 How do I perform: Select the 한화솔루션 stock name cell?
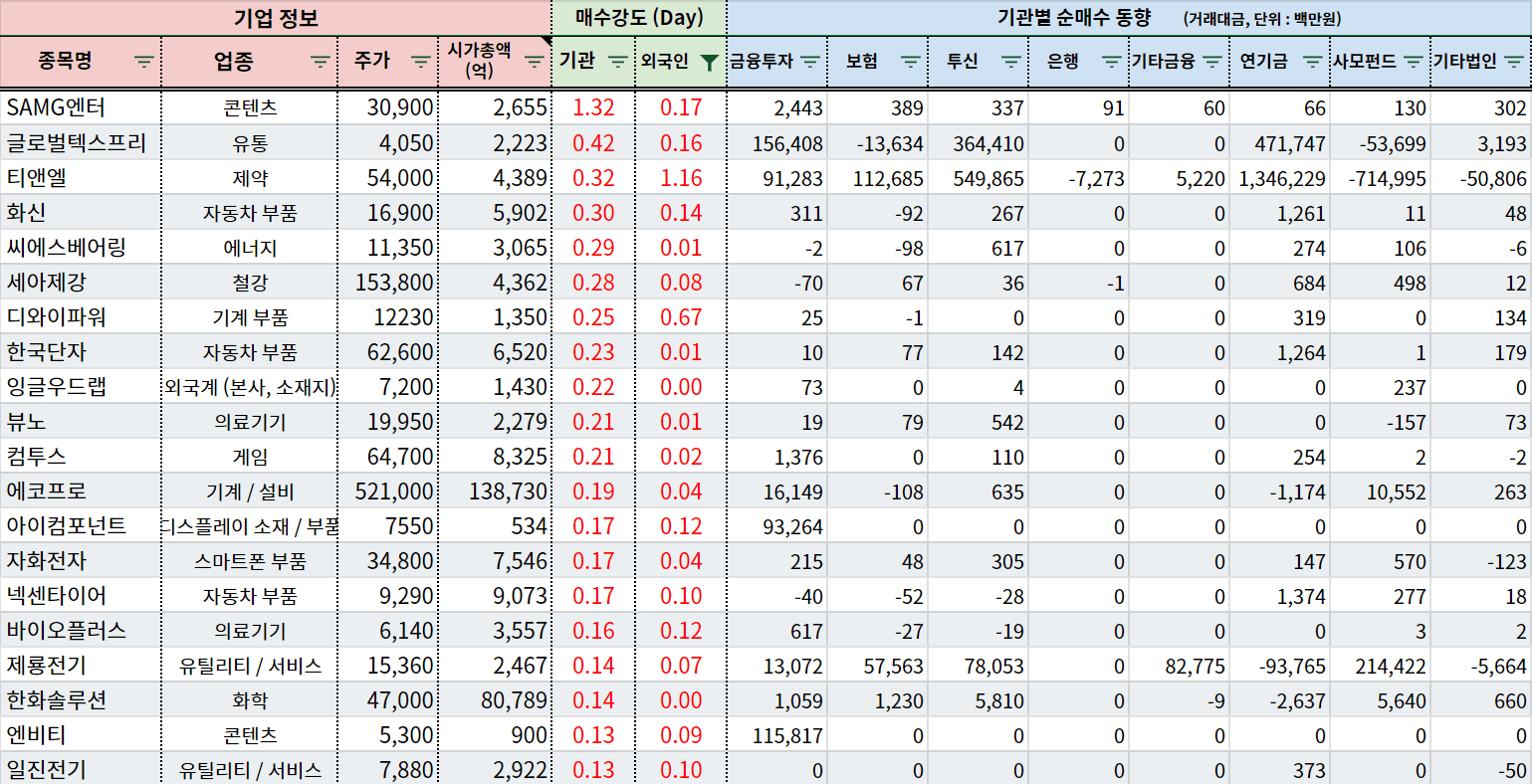pyautogui.click(x=80, y=699)
